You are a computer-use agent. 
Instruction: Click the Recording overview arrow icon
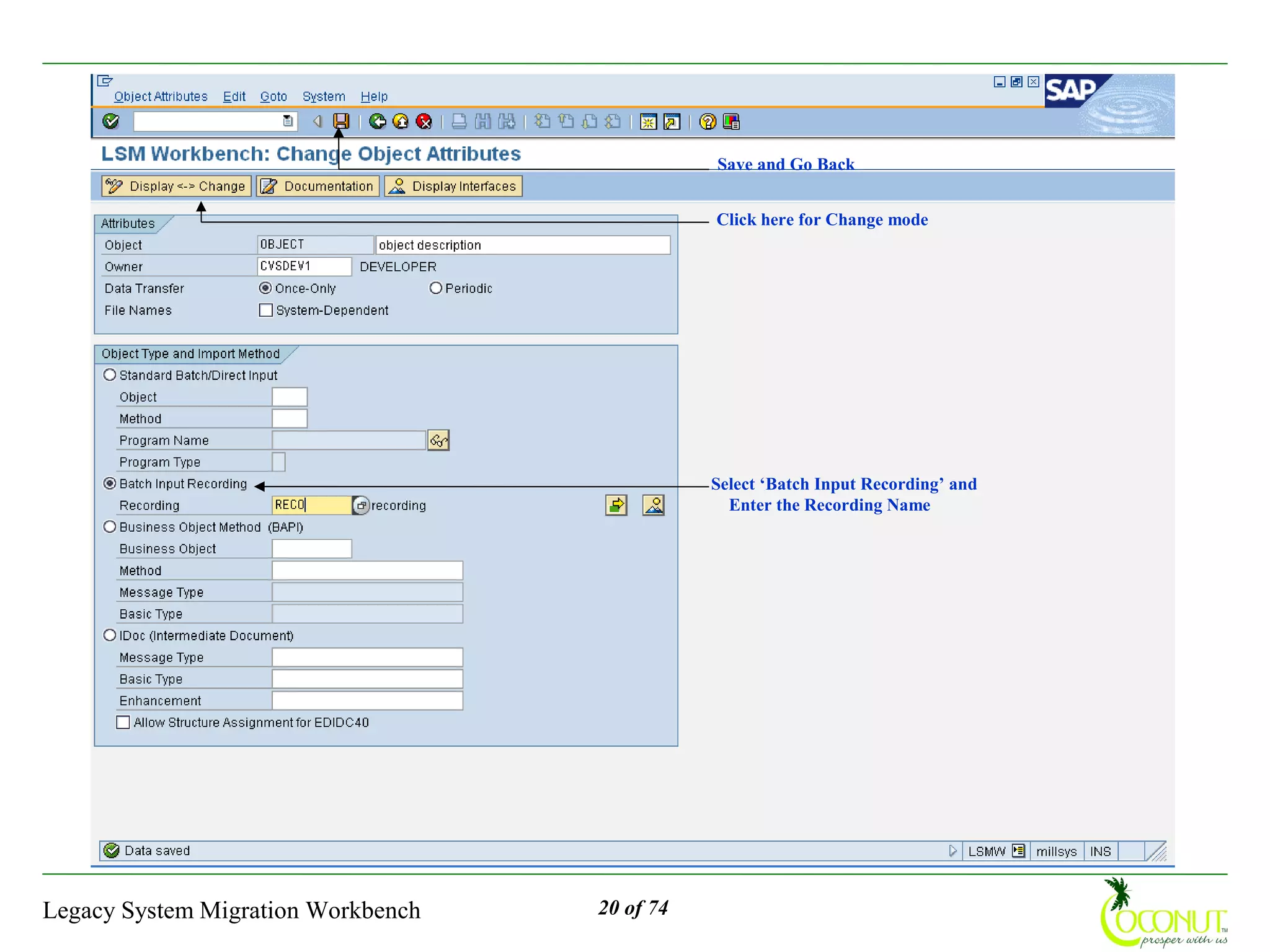pos(616,505)
